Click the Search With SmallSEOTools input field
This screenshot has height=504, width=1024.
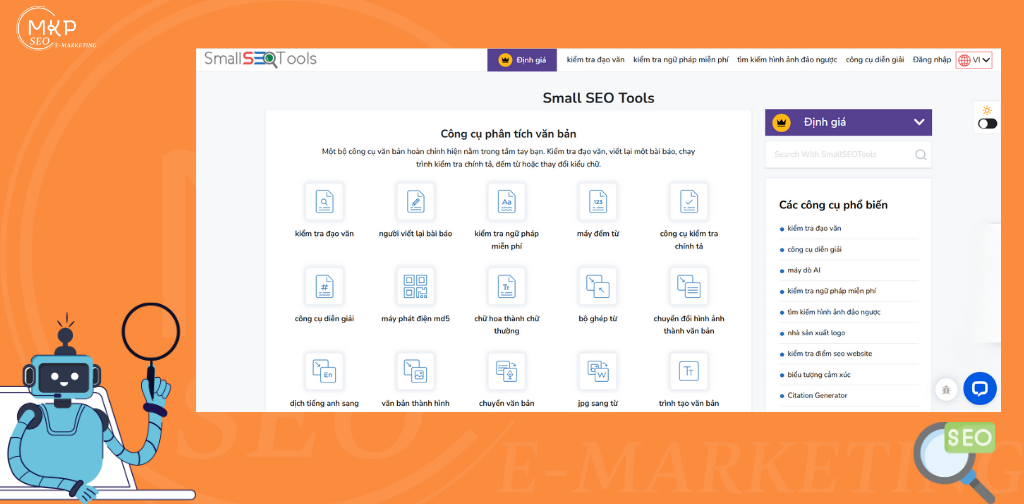pos(840,155)
